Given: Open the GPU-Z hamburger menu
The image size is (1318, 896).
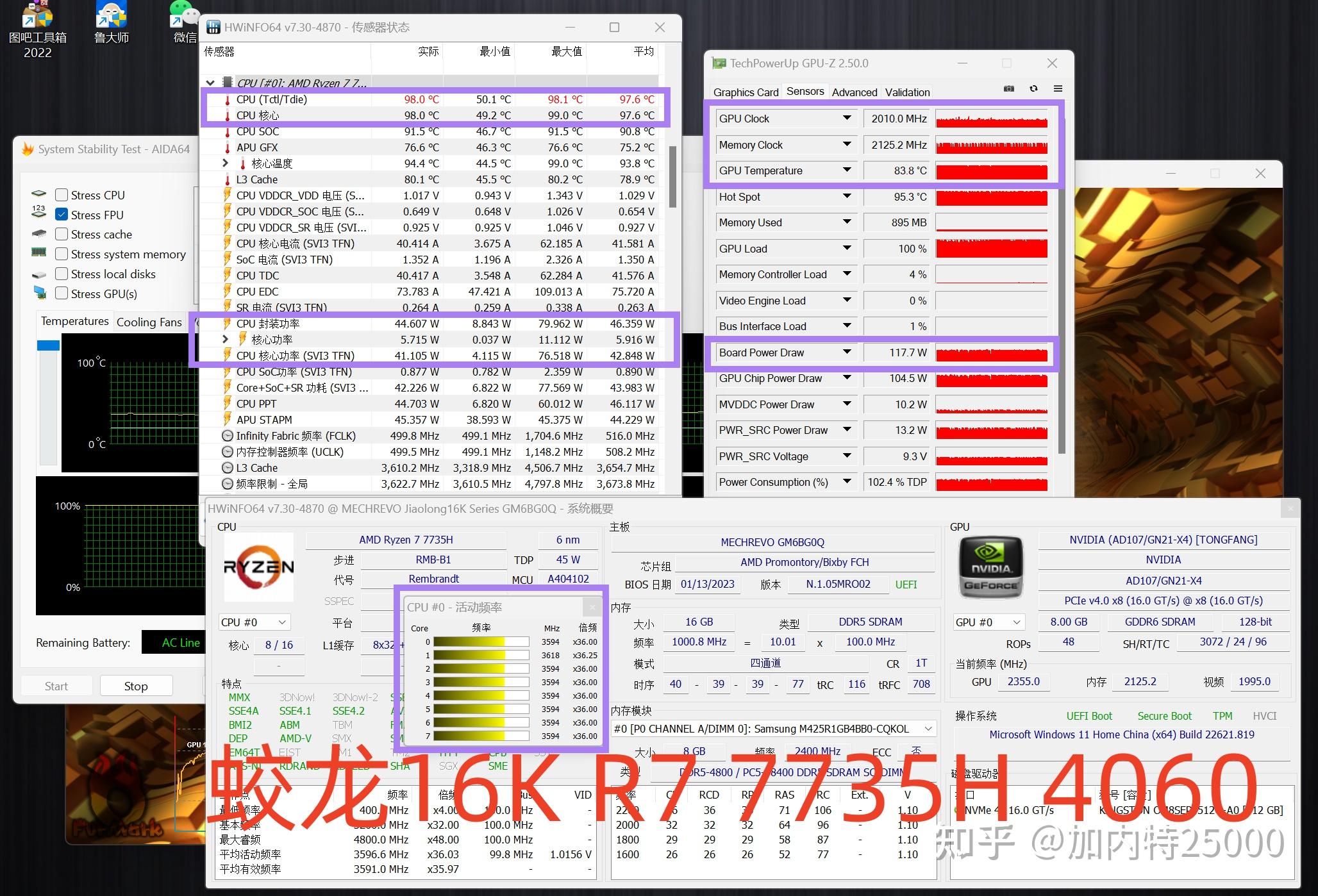Looking at the screenshot, I should 1058,88.
